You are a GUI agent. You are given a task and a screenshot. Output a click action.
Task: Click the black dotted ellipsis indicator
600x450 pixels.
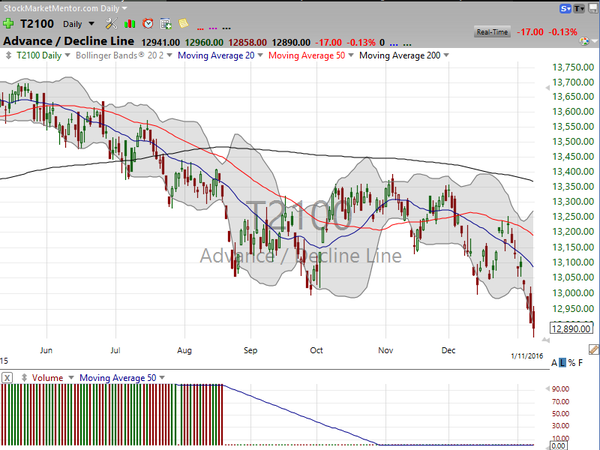pyautogui.click(x=227, y=28)
